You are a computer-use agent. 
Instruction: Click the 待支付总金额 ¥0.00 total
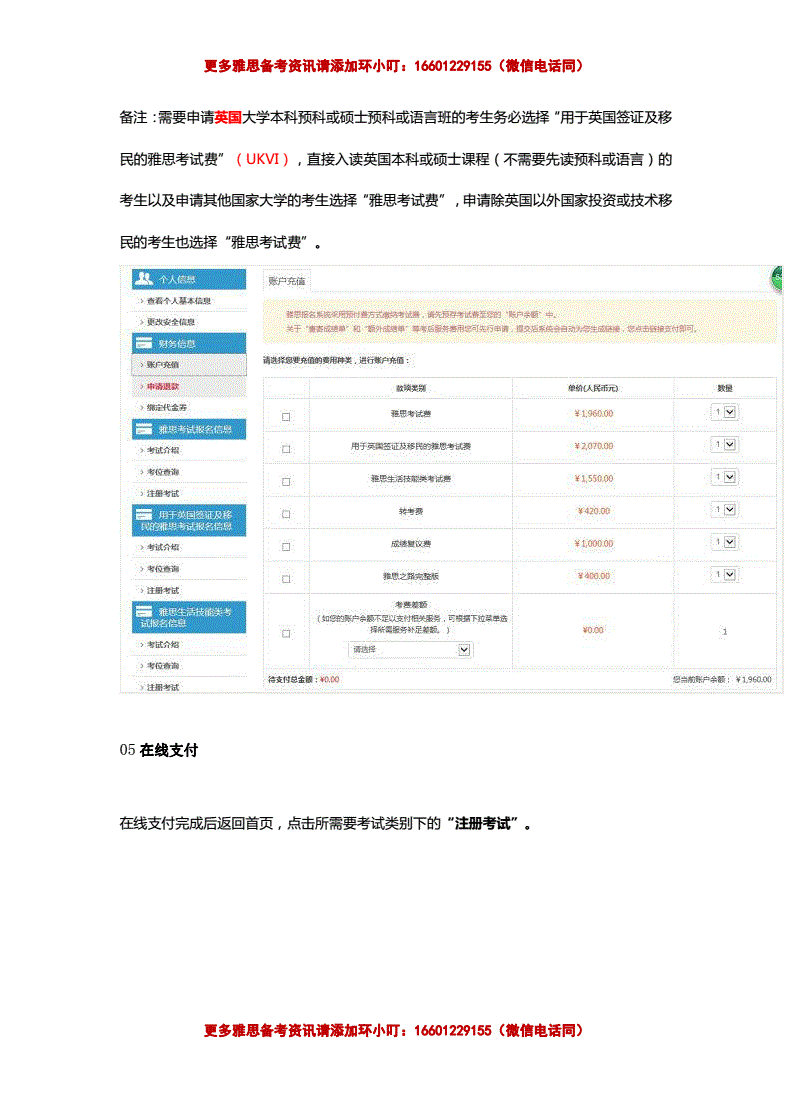pos(304,680)
